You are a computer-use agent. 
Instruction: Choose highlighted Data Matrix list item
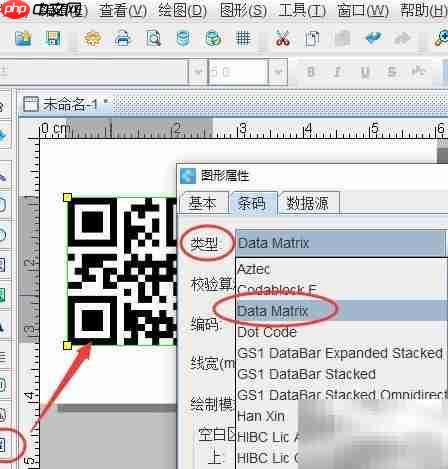[x=342, y=311]
